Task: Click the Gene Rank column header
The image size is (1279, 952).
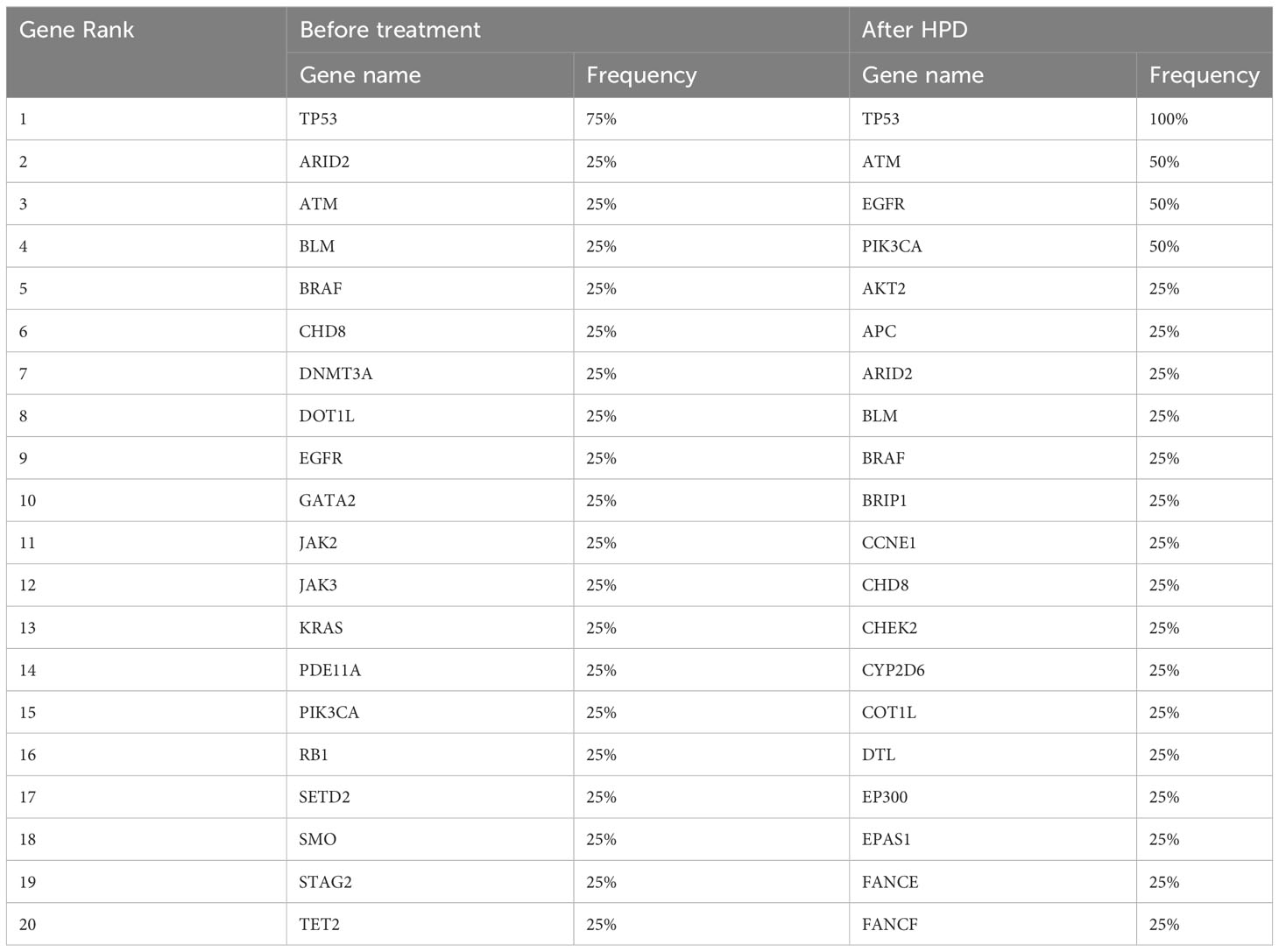Action: click(146, 53)
